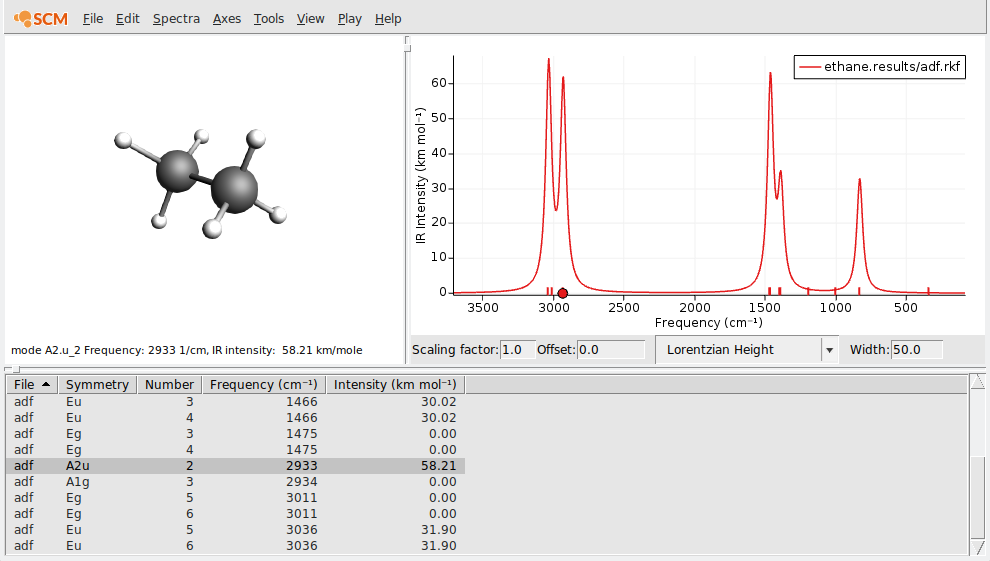This screenshot has width=990, height=561.
Task: Click the SCM logo icon
Action: pos(41,19)
